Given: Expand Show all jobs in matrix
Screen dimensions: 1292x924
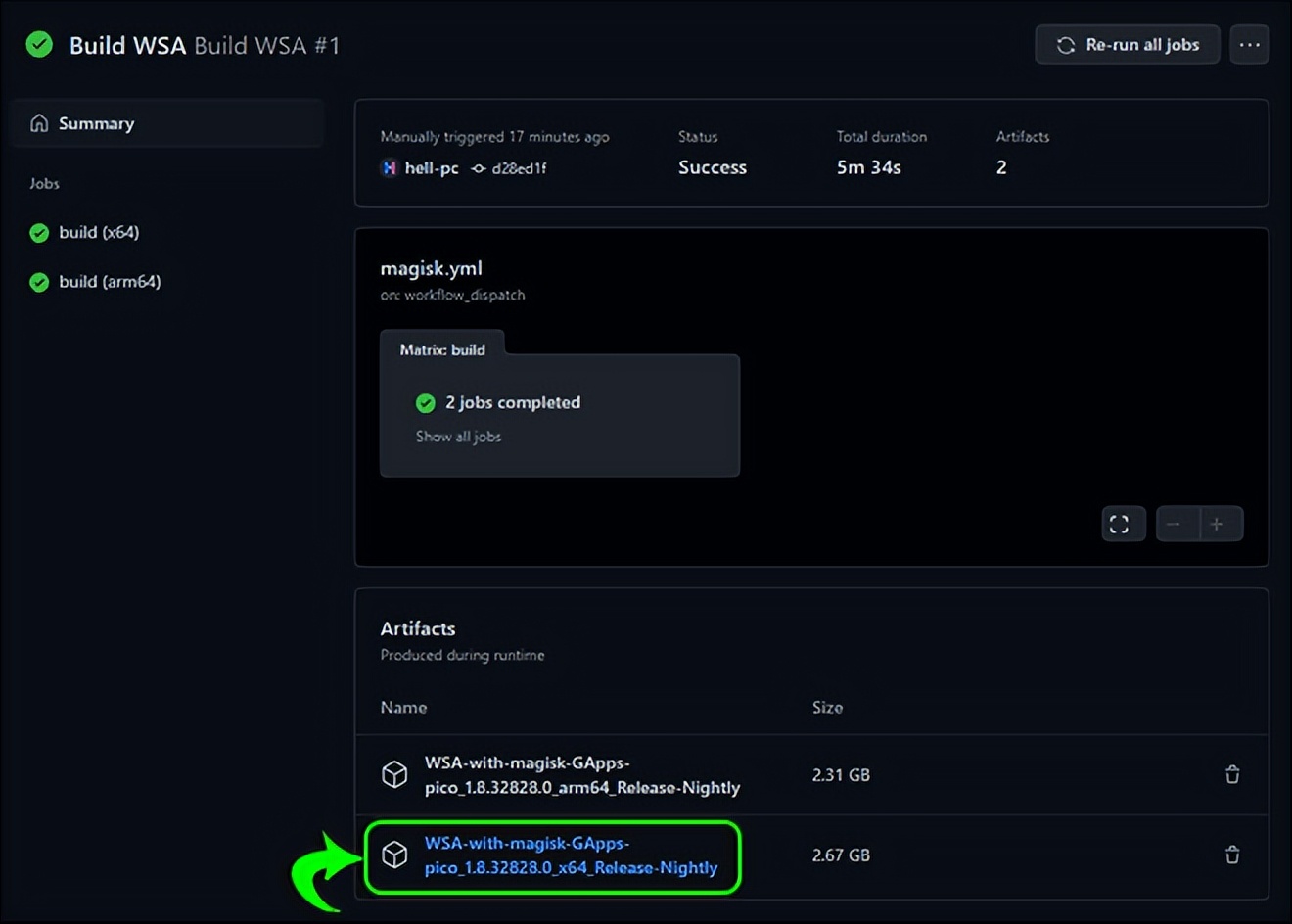Looking at the screenshot, I should (x=458, y=437).
